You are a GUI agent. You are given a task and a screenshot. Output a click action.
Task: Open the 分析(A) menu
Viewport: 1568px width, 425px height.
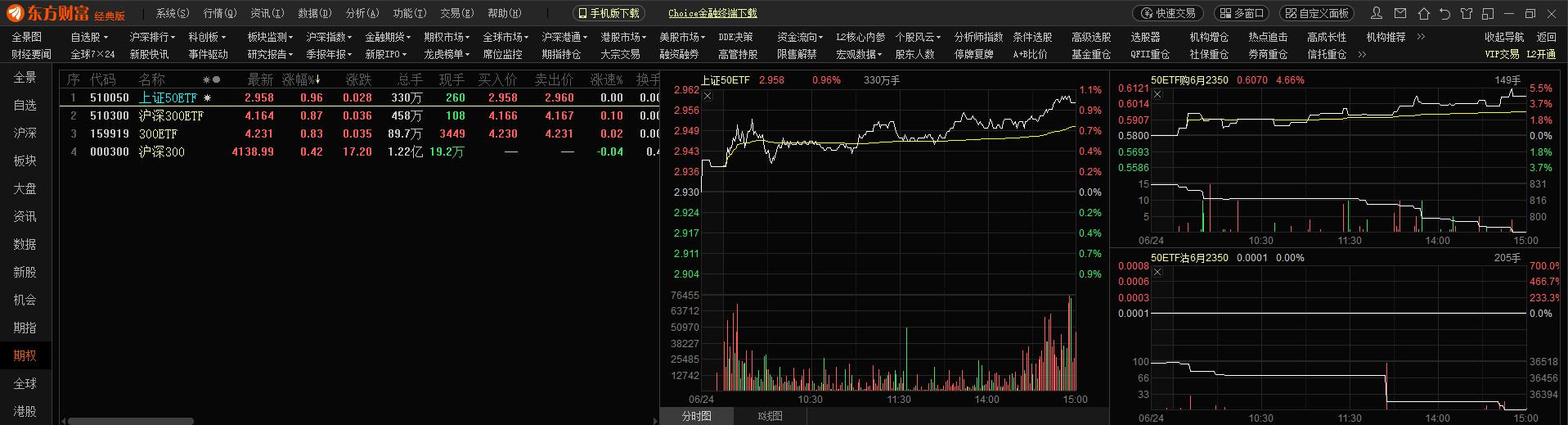tap(362, 13)
